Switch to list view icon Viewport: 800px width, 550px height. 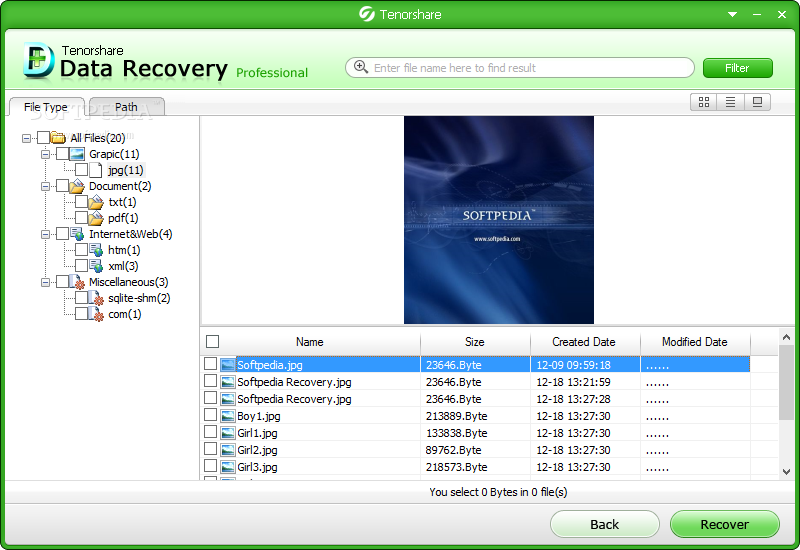[731, 102]
